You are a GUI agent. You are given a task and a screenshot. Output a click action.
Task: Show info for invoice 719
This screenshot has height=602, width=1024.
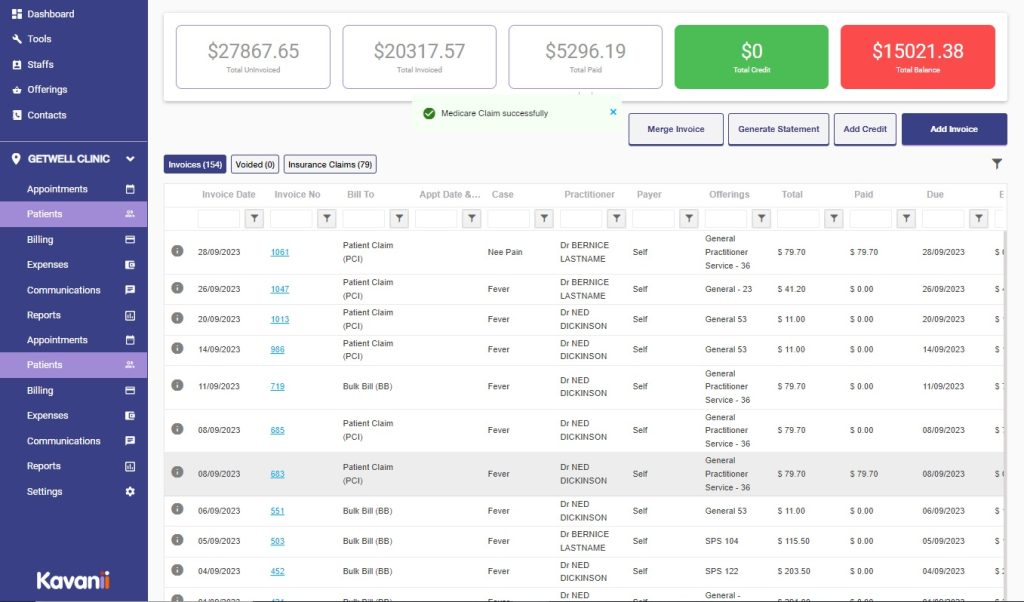(177, 386)
